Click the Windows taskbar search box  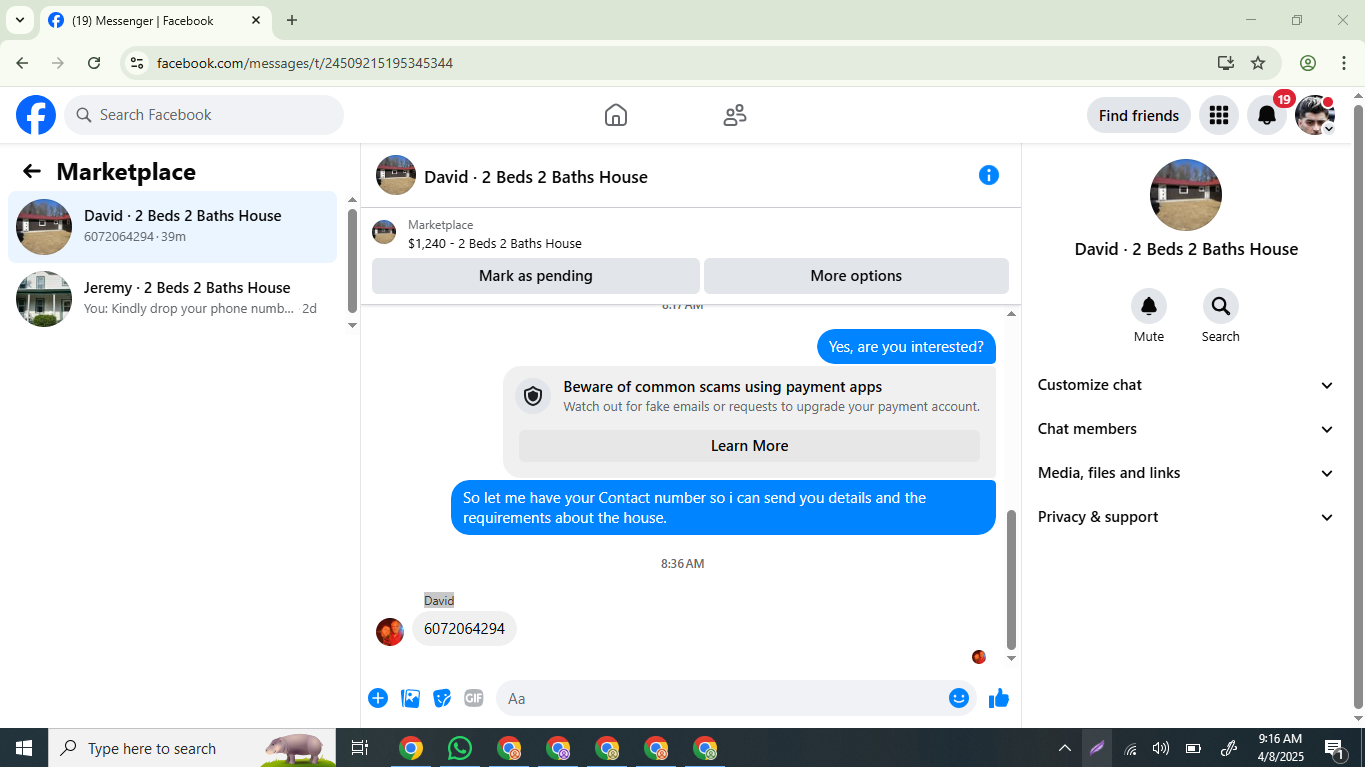point(192,748)
